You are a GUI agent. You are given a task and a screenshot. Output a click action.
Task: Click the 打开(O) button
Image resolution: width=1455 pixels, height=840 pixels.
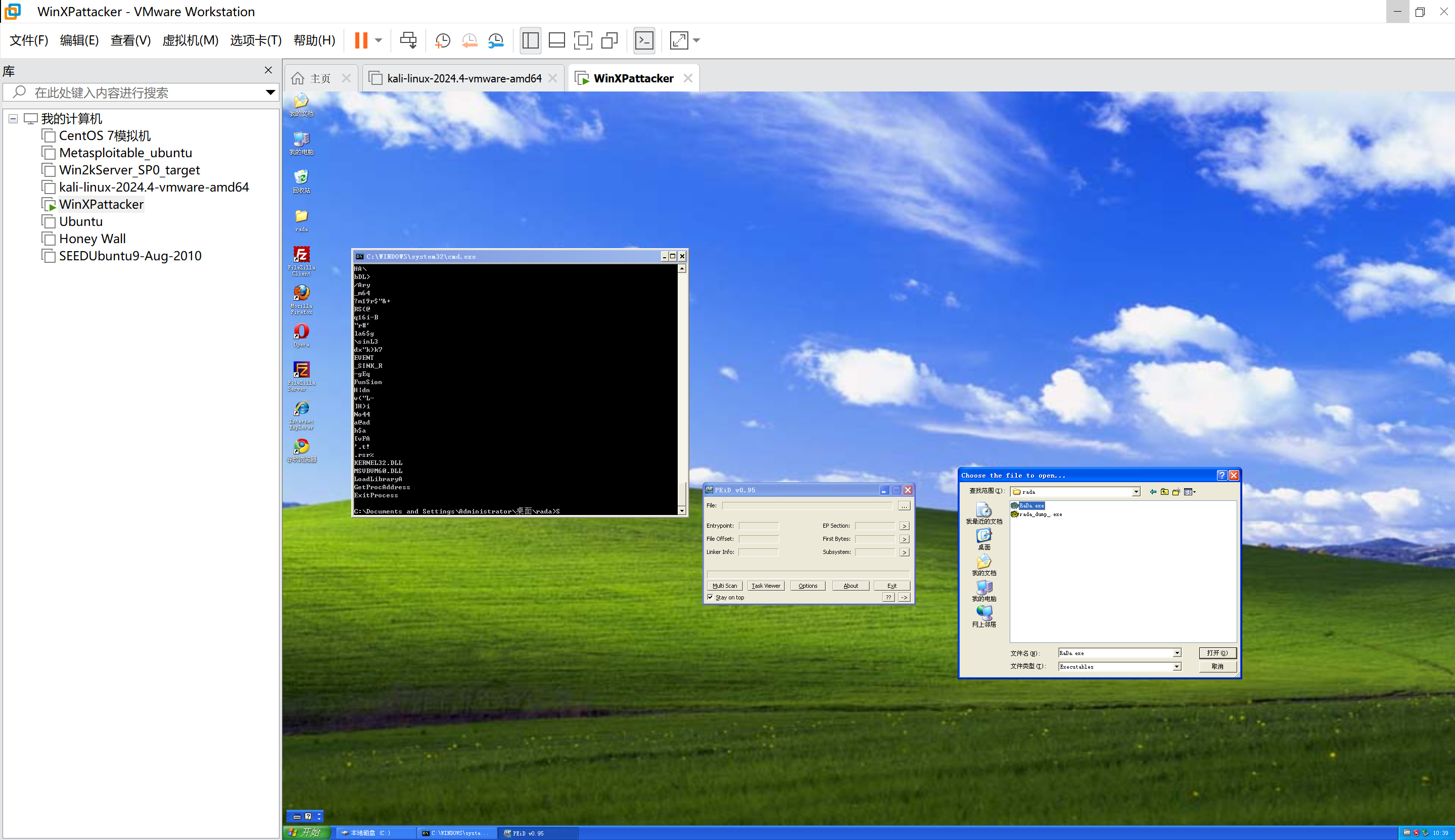pos(1217,653)
